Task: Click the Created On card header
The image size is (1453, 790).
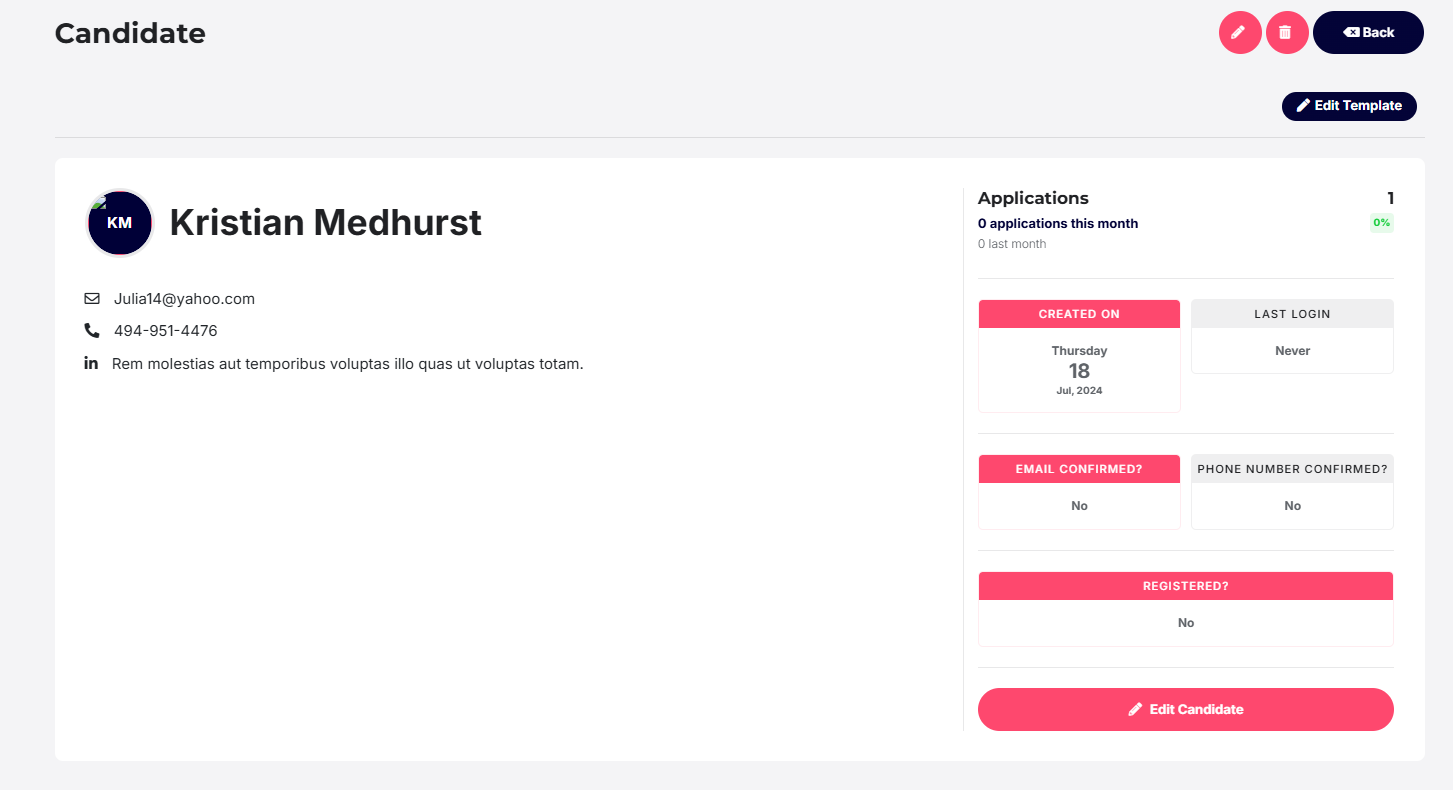Action: [1079, 314]
